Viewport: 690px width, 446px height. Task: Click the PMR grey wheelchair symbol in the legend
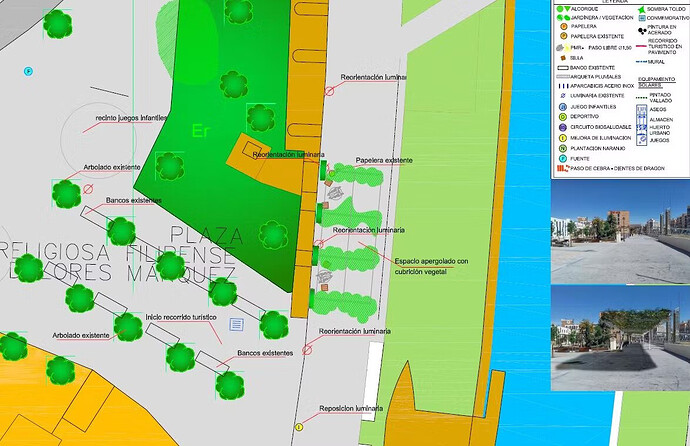[x=560, y=48]
